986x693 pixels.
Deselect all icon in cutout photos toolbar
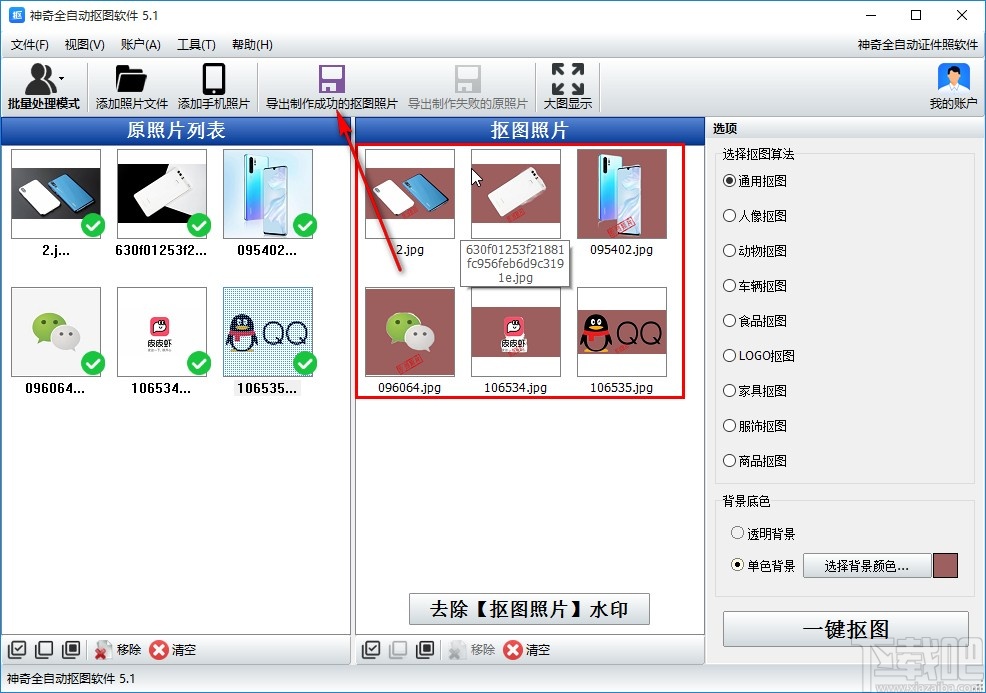click(398, 649)
